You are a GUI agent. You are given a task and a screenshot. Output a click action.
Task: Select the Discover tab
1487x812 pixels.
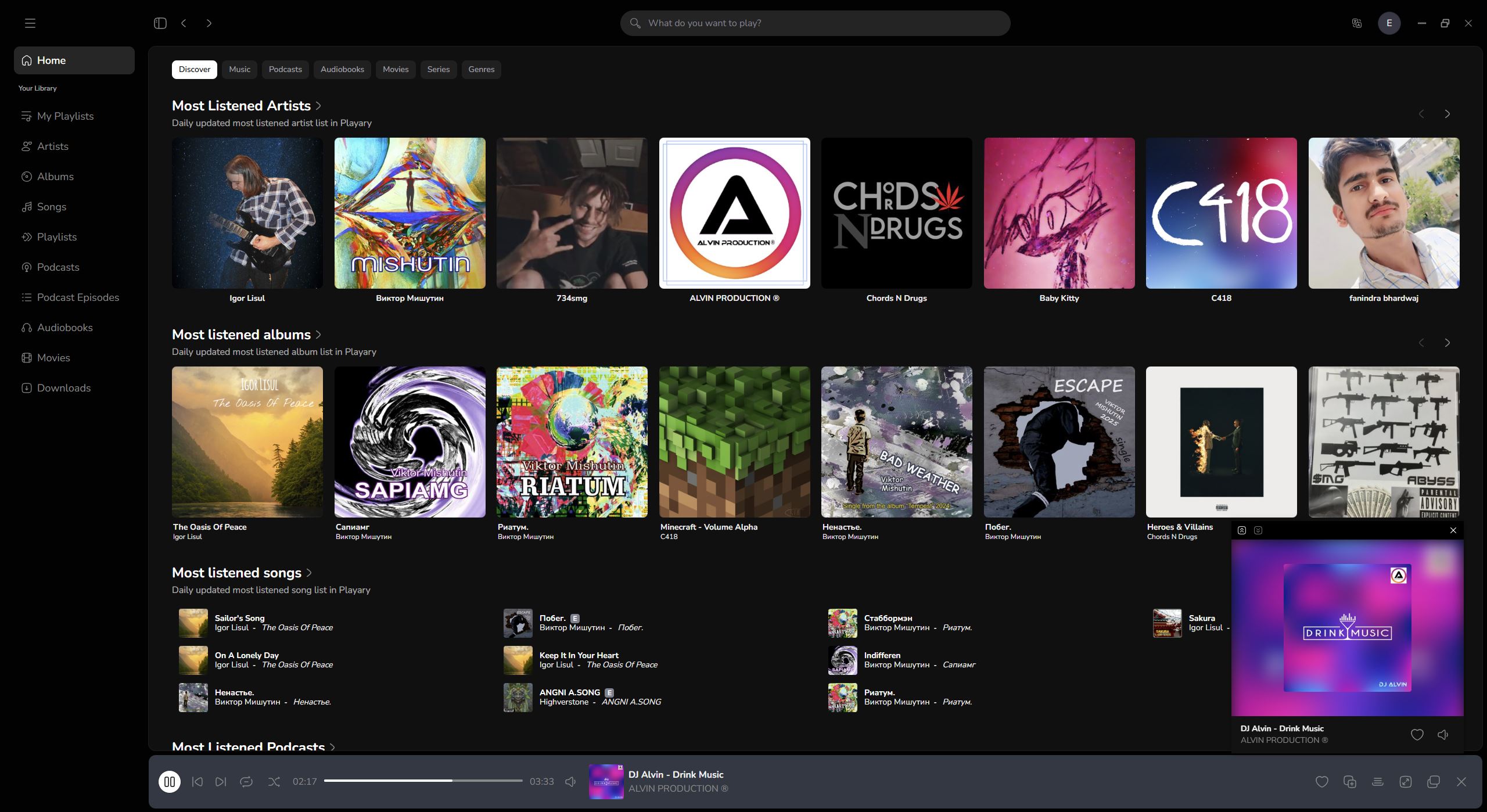(195, 69)
